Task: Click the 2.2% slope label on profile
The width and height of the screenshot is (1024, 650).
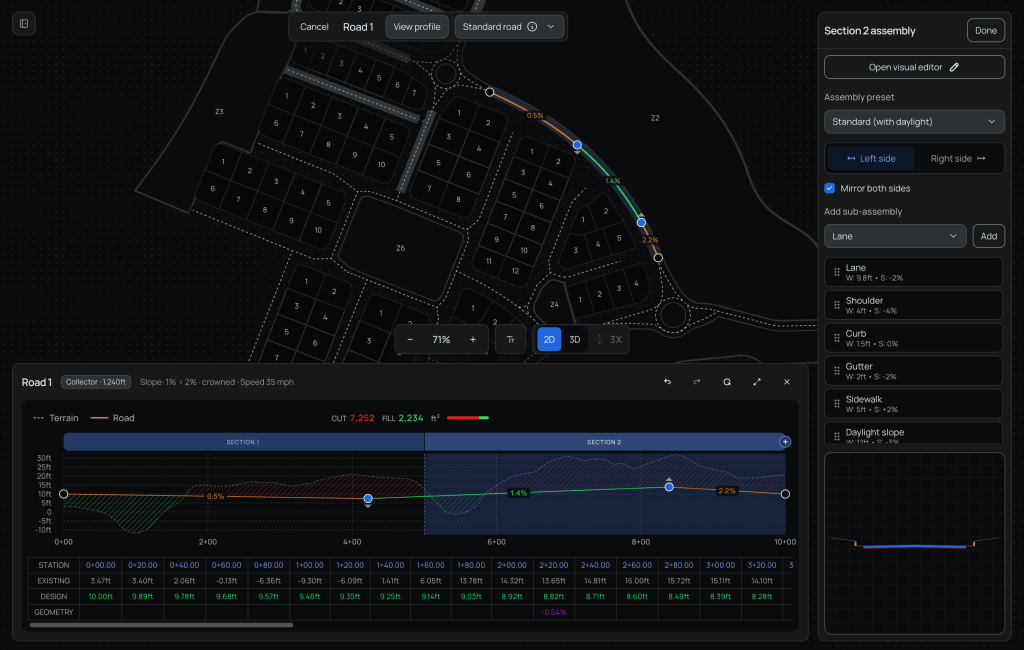Action: click(727, 491)
